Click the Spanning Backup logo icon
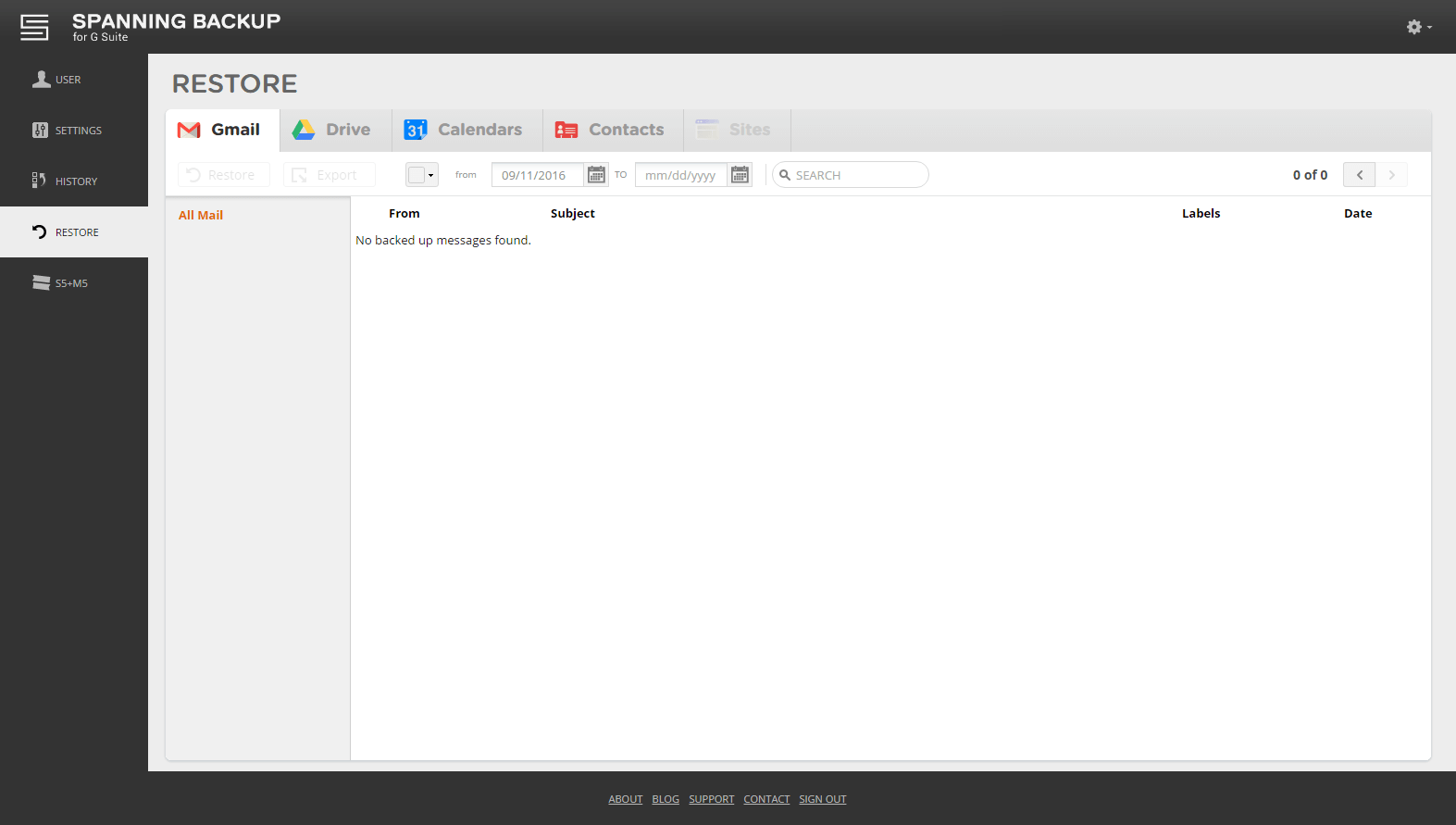 34,27
